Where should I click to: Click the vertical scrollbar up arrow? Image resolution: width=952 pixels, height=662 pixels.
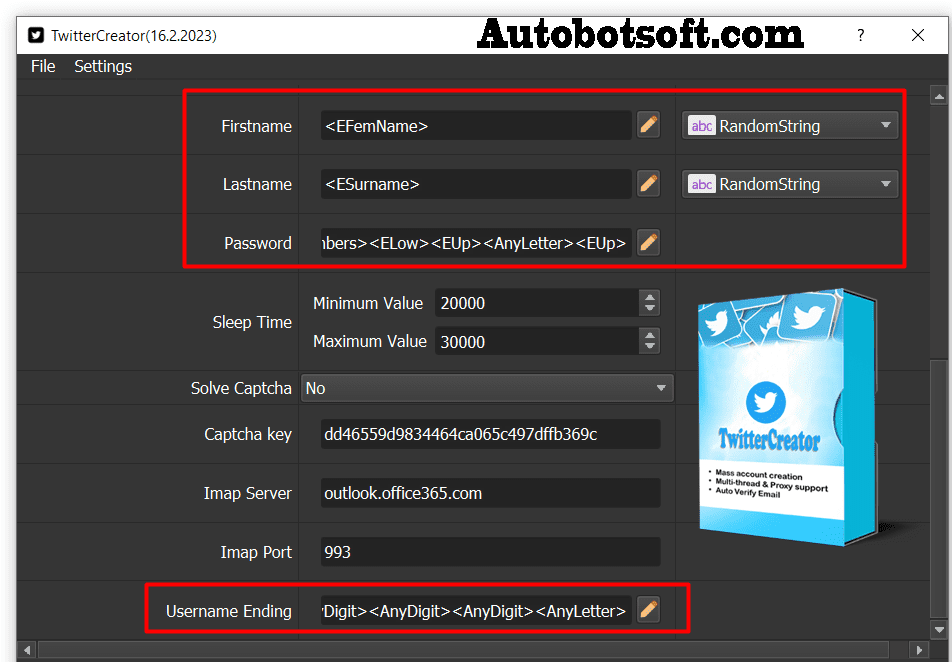point(939,96)
